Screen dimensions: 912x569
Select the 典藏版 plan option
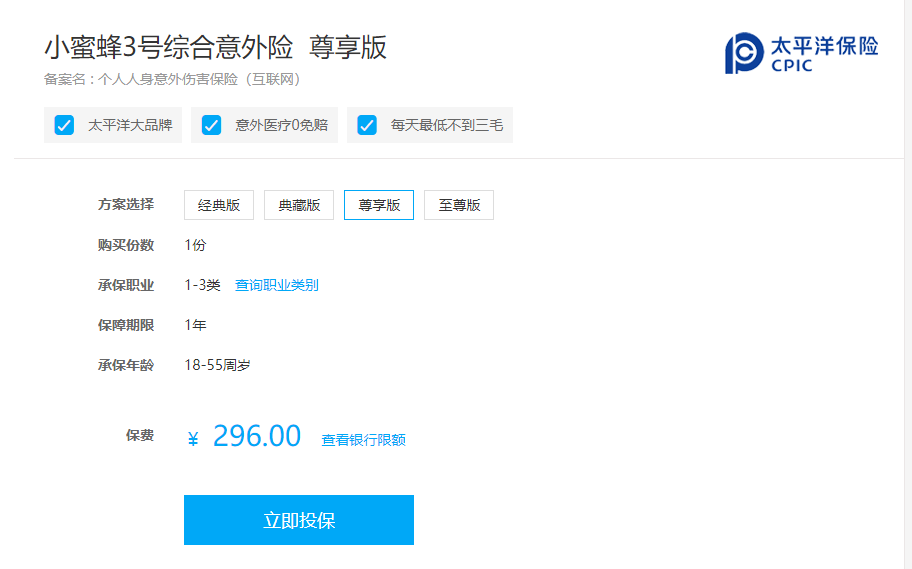coord(299,205)
